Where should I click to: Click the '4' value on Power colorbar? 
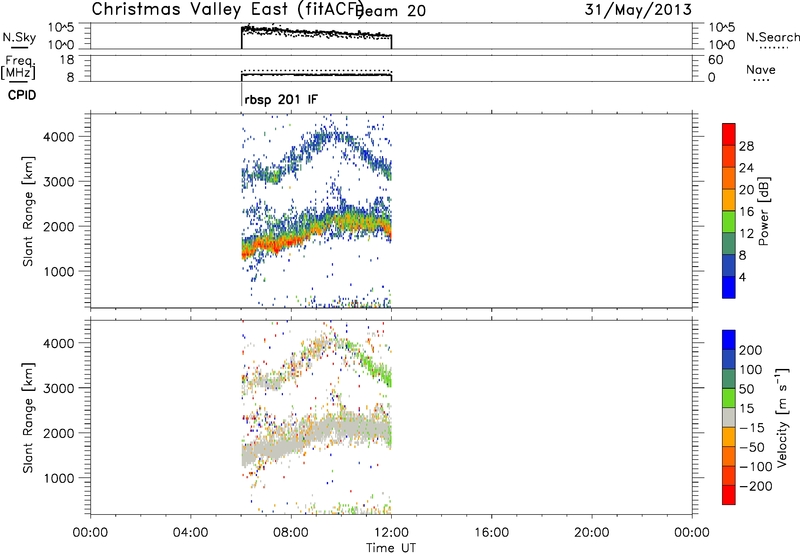743,277
